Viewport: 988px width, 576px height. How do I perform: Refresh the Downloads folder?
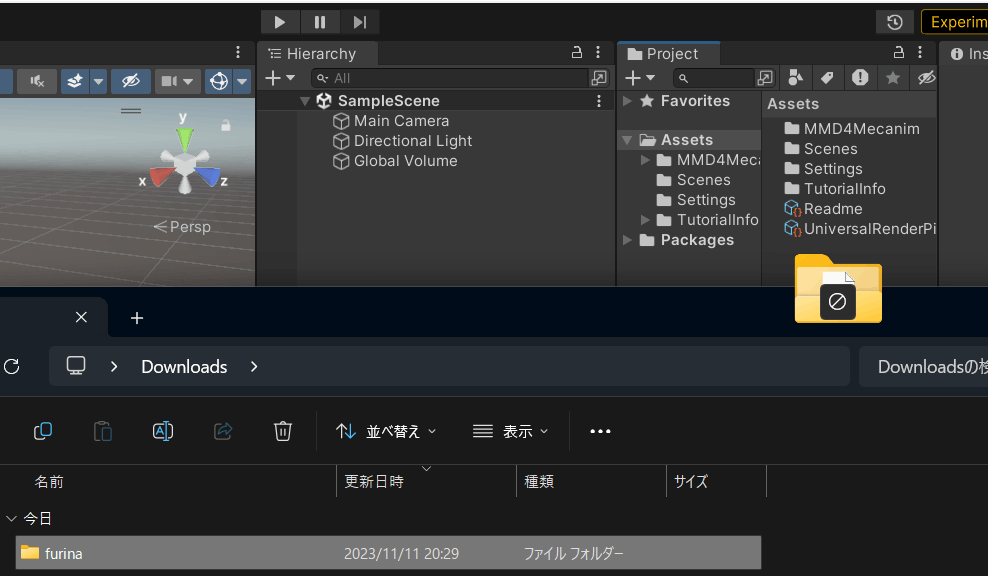(x=12, y=366)
